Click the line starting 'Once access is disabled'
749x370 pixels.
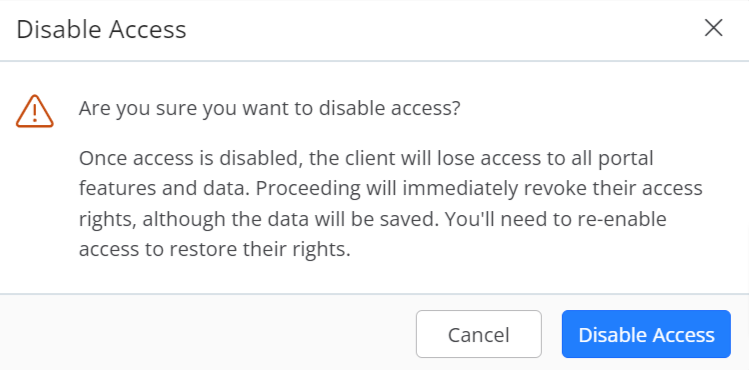(x=366, y=158)
